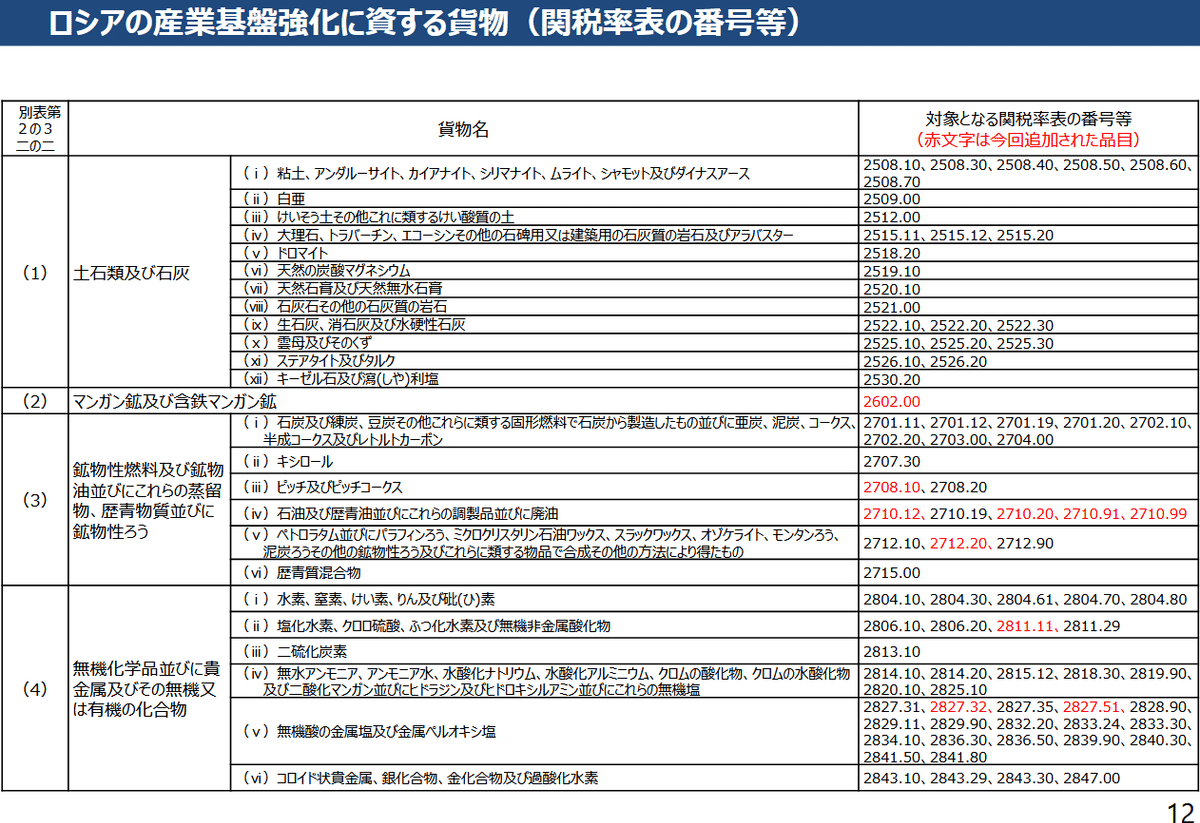1200x823 pixels.
Task: Click the 二硫化炭素 row
Action: (x=544, y=652)
